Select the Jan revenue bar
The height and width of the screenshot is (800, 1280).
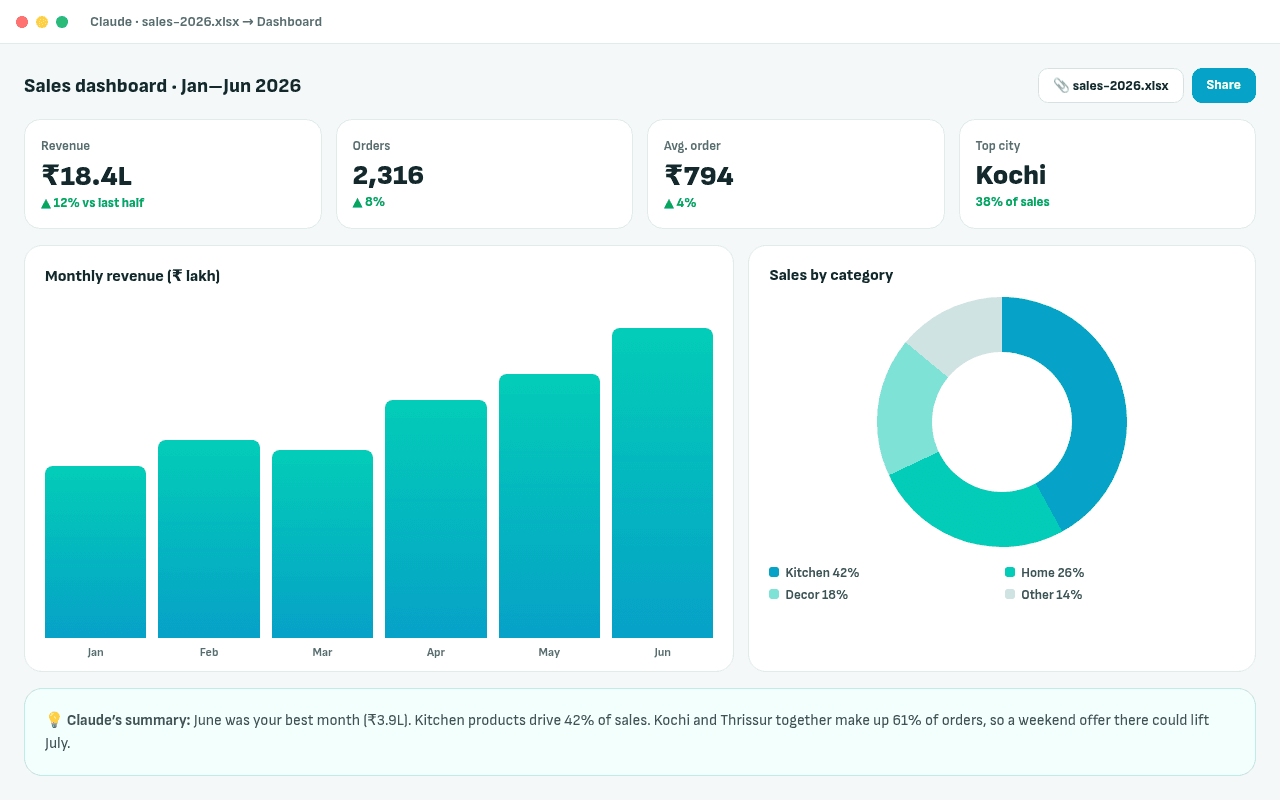pos(95,552)
